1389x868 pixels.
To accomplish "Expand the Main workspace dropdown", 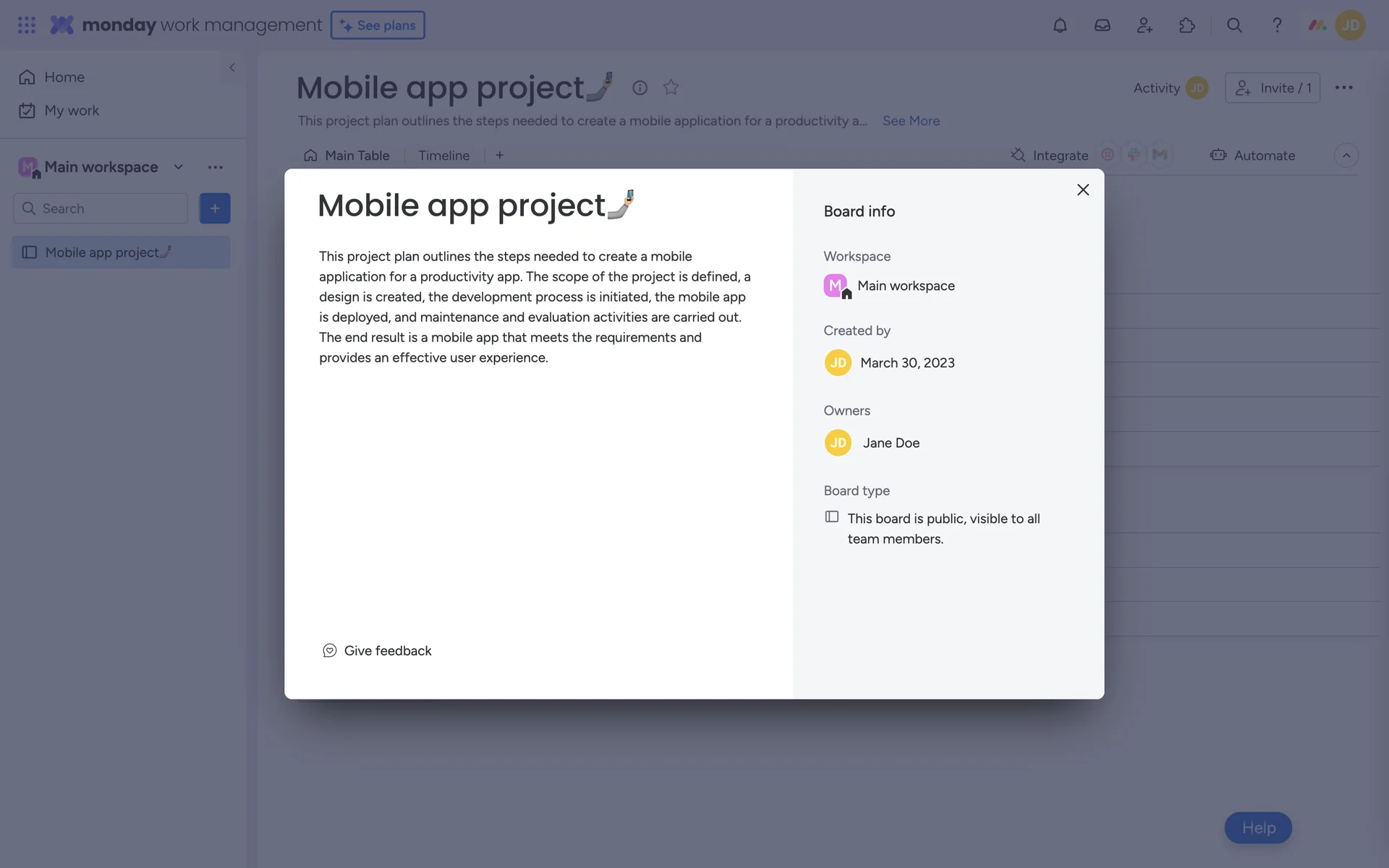I will click(x=178, y=167).
